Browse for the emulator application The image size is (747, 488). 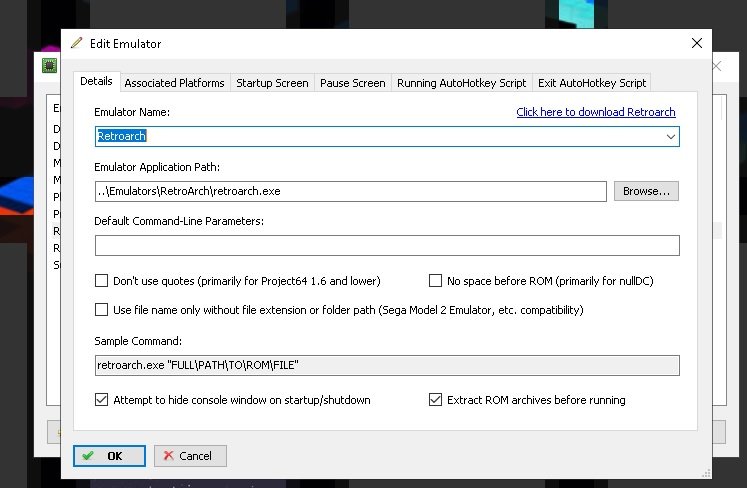646,191
